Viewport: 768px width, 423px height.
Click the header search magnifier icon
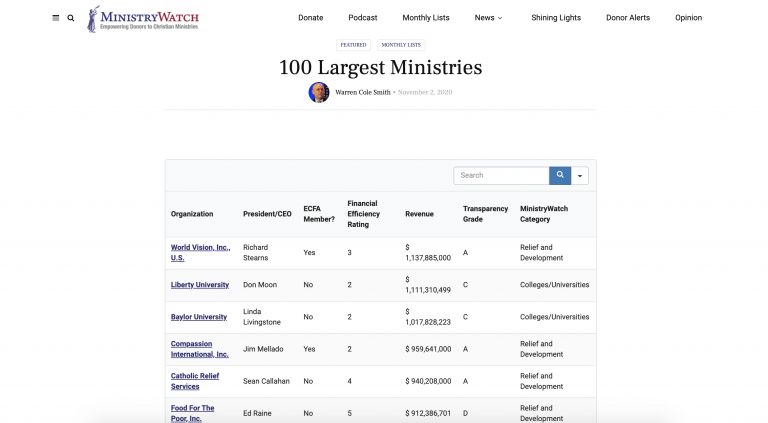click(x=71, y=18)
